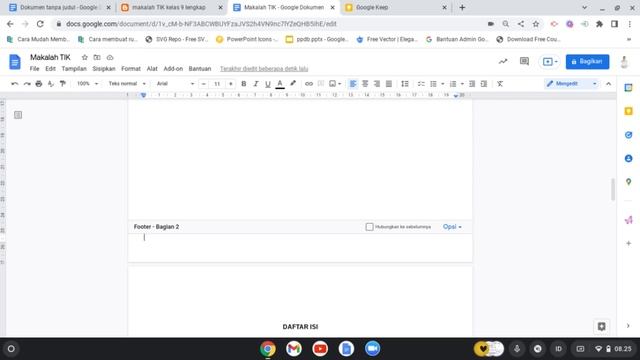
Task: Open comment history
Action: pyautogui.click(x=524, y=62)
